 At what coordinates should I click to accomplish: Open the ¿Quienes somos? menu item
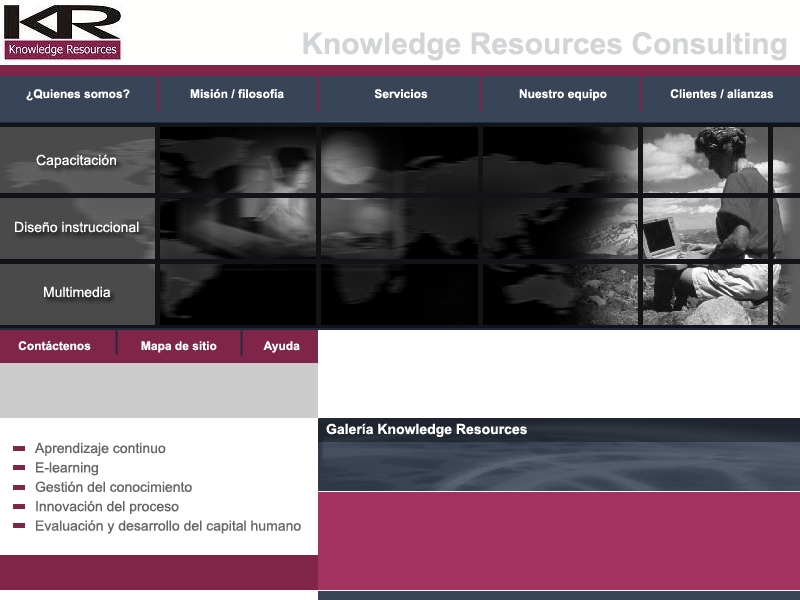[78, 94]
